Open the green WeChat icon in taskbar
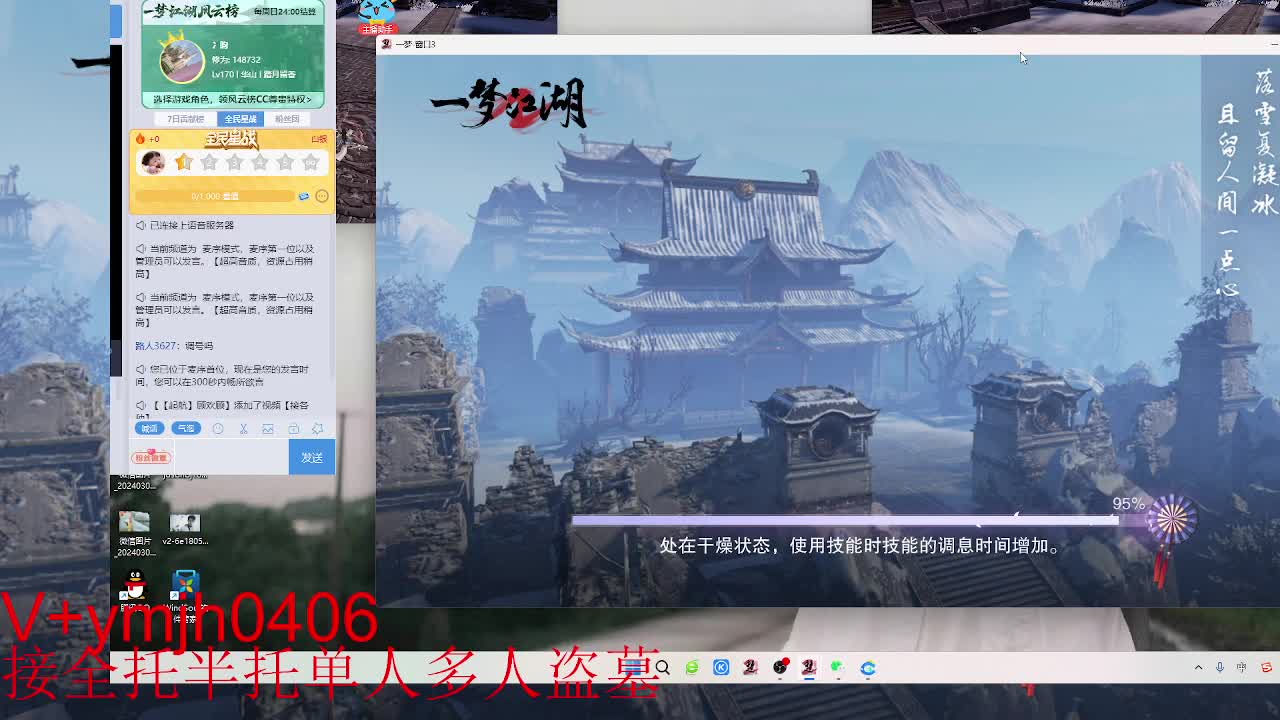Viewport: 1280px width, 720px height. pyautogui.click(x=838, y=668)
